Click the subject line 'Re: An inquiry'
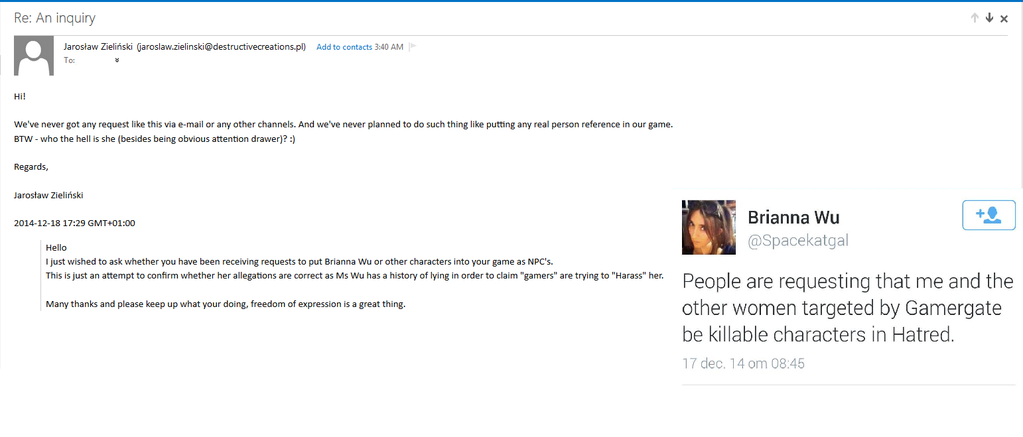This screenshot has height=437, width=1023. point(55,18)
